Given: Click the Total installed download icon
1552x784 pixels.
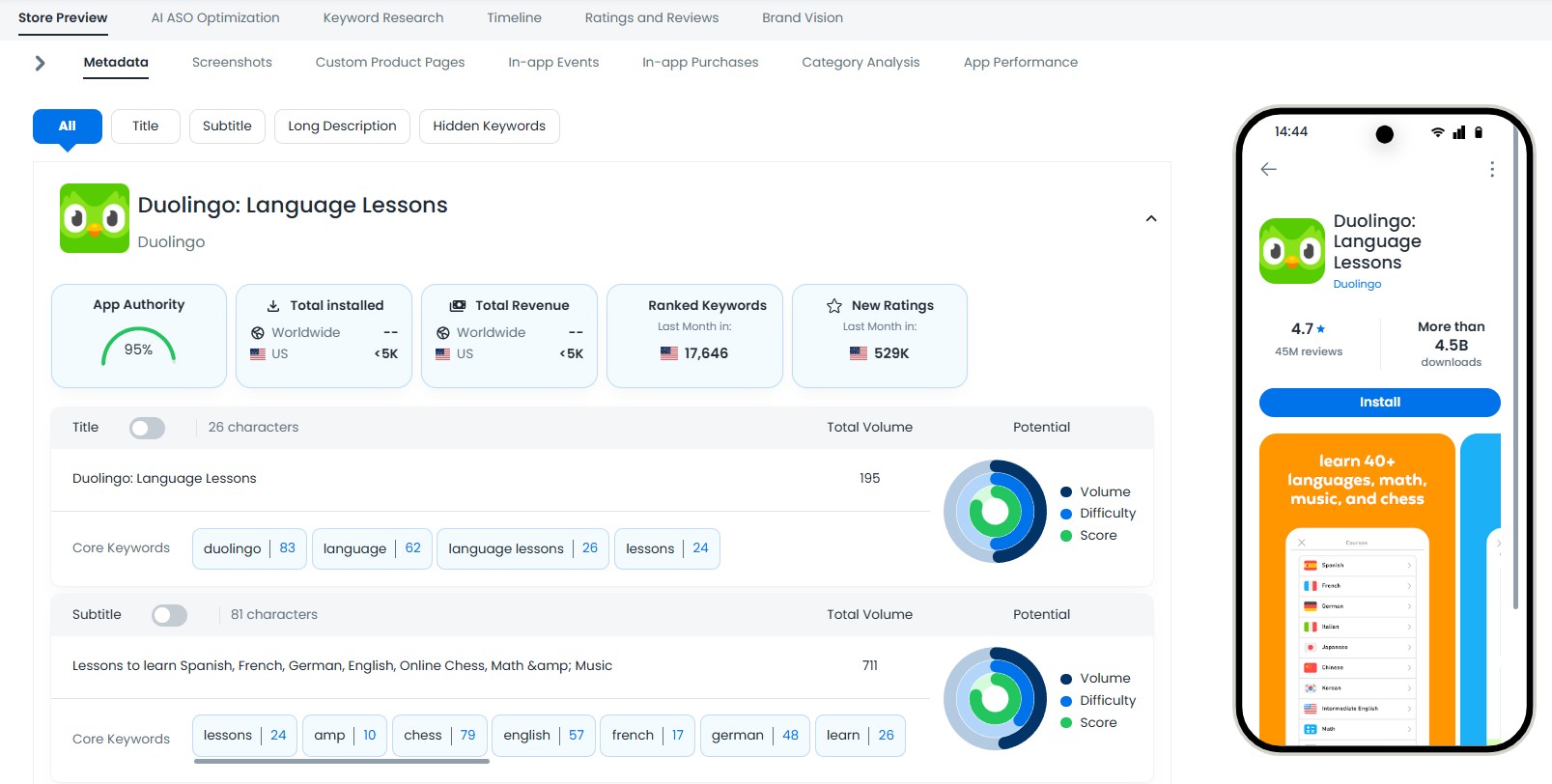Looking at the screenshot, I should [273, 305].
